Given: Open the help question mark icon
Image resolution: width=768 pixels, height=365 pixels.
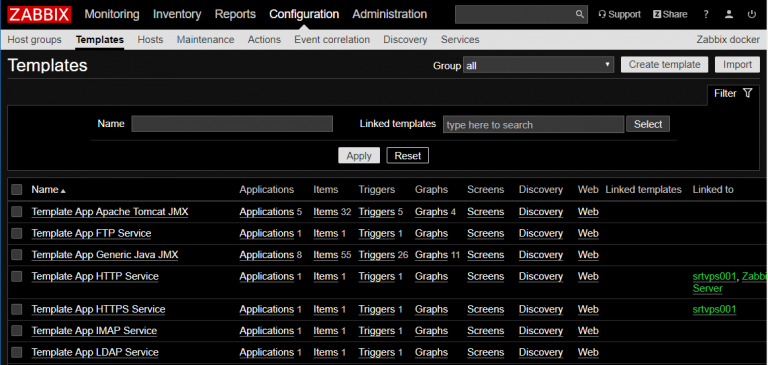Looking at the screenshot, I should [x=706, y=15].
